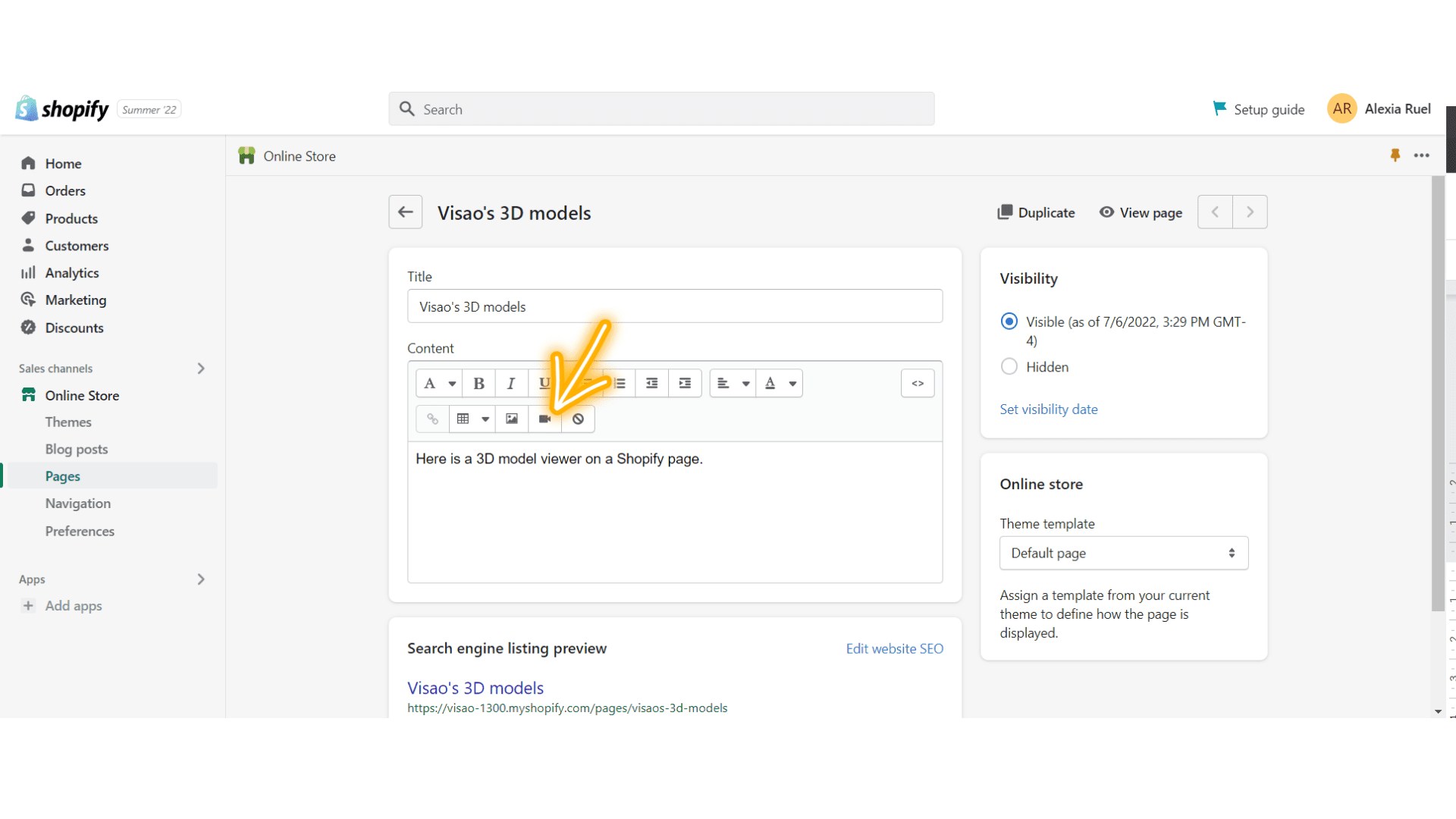Open the text color dropdown
Image resolution: width=1456 pixels, height=819 pixels.
(780, 384)
